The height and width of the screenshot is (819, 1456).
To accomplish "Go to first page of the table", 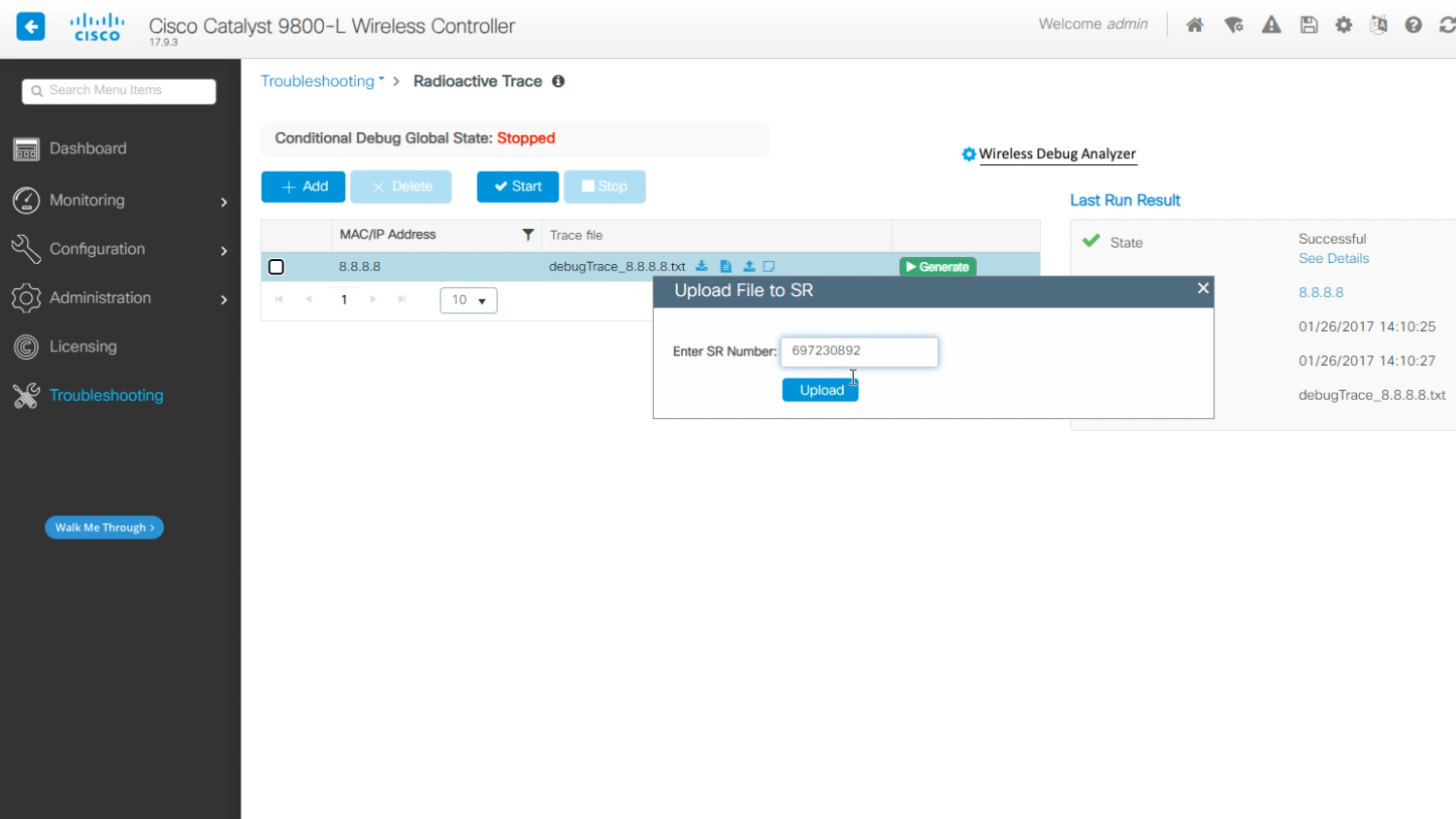I will pos(279,300).
